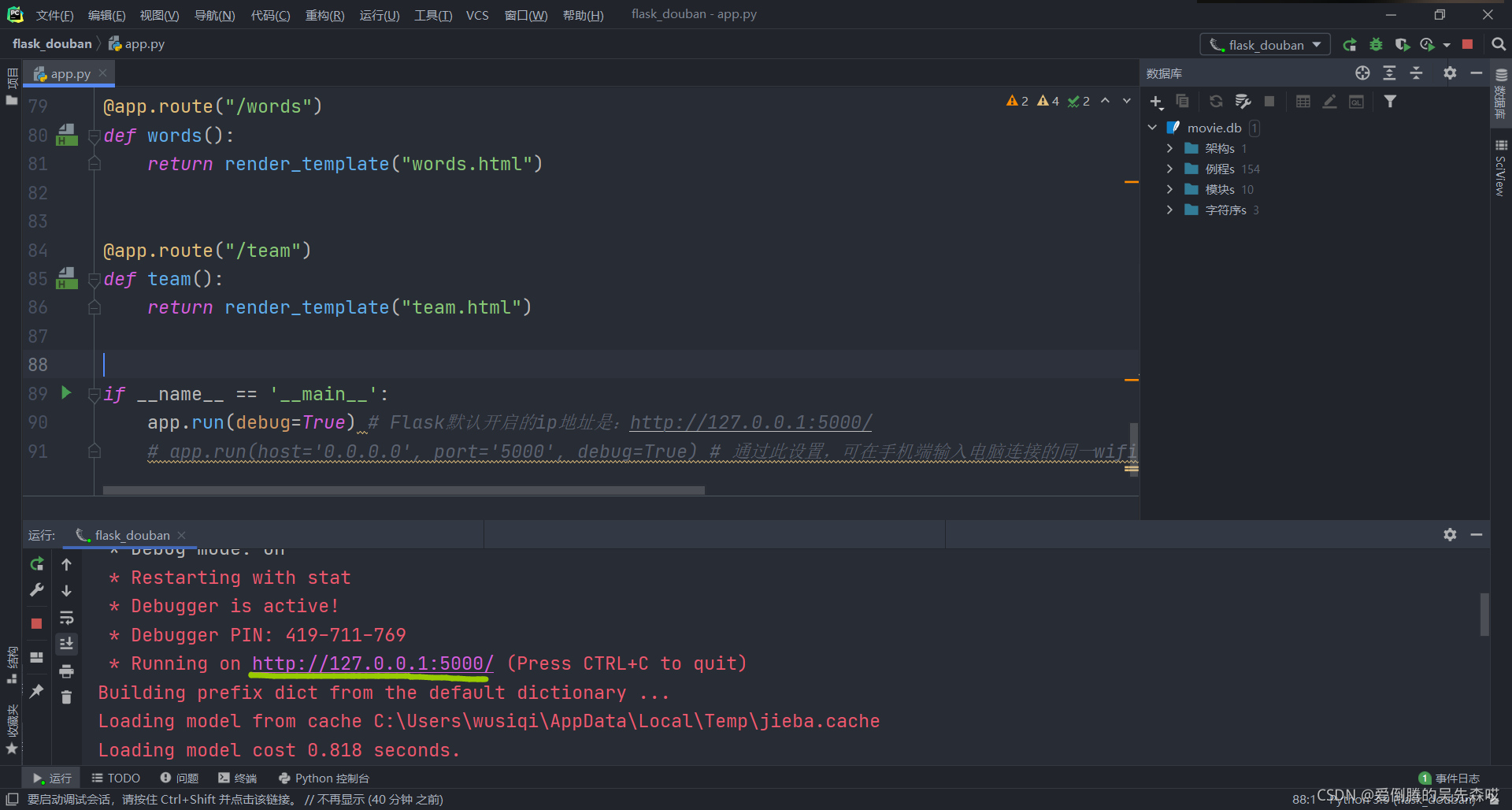
Task: Rerun flask_douban in the run panel
Action: click(36, 564)
